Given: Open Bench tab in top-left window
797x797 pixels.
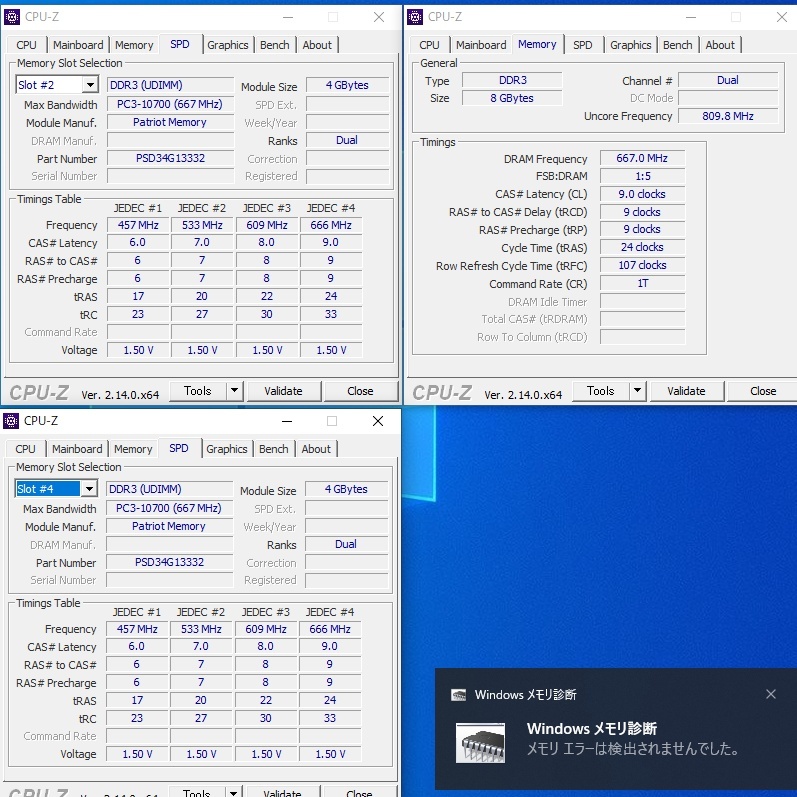Looking at the screenshot, I should click(x=274, y=45).
